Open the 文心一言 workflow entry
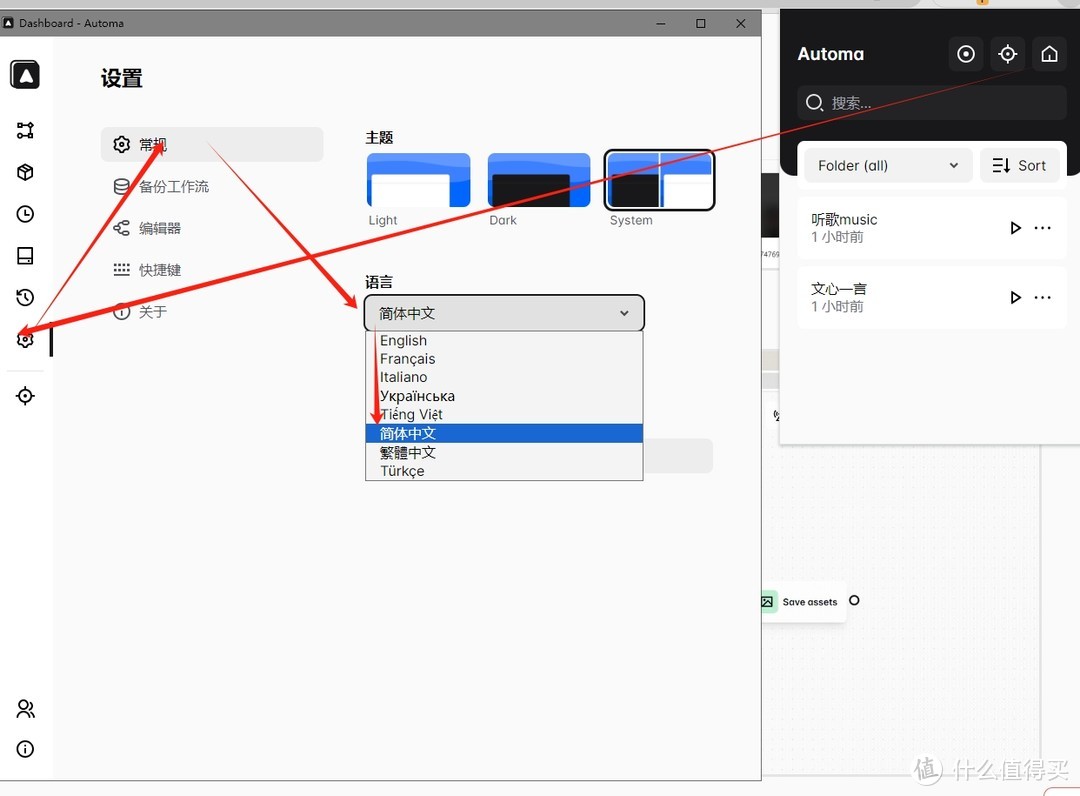1080x796 pixels. (932, 297)
